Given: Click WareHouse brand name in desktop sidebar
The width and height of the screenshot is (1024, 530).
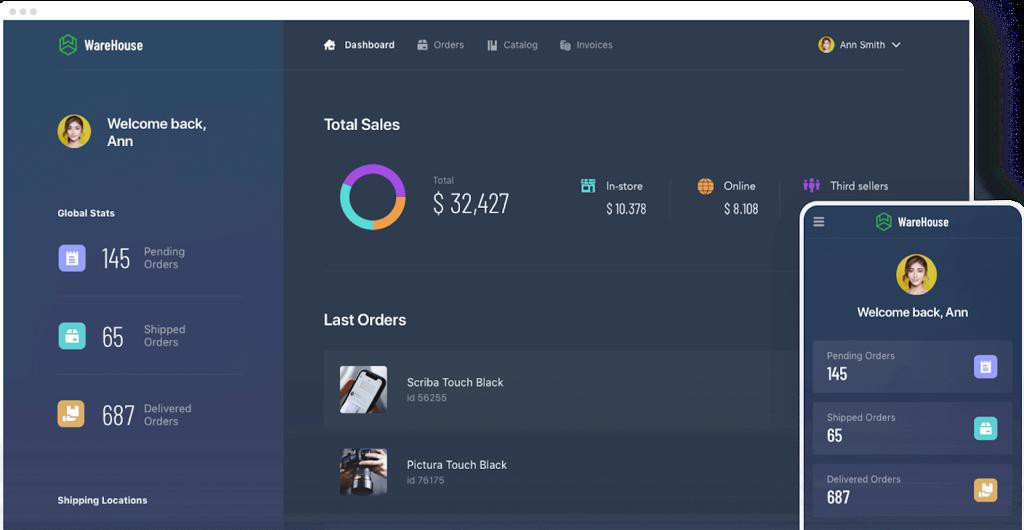Looking at the screenshot, I should pyautogui.click(x=114, y=45).
